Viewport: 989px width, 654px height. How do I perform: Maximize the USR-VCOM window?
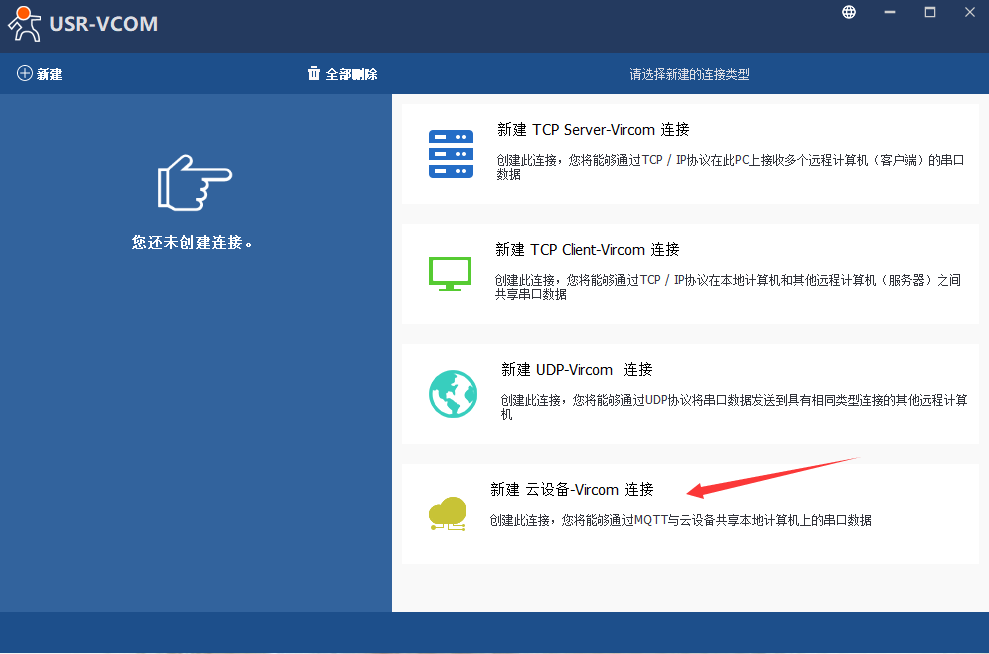930,12
